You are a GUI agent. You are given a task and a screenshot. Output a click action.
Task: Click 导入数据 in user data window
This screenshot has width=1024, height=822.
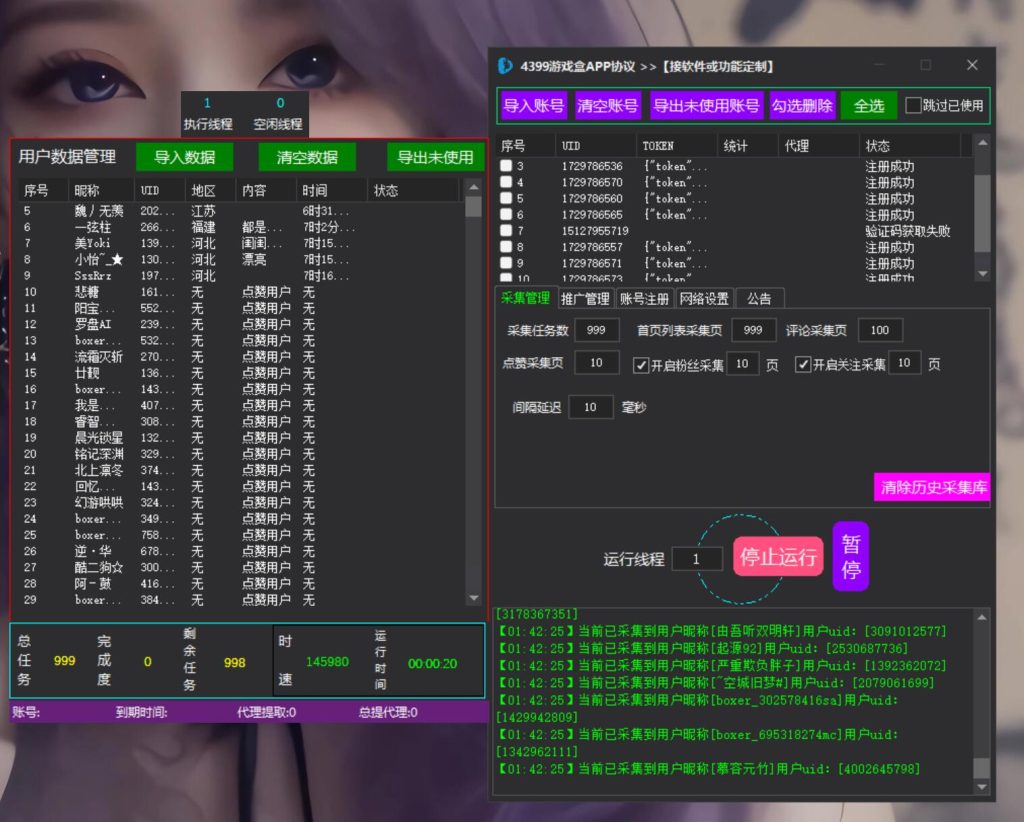[x=185, y=157]
